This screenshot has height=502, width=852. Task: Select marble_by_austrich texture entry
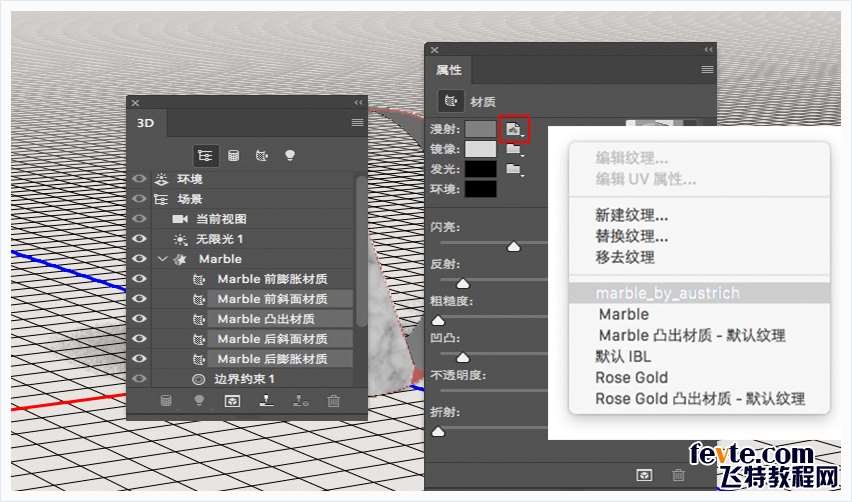[699, 293]
